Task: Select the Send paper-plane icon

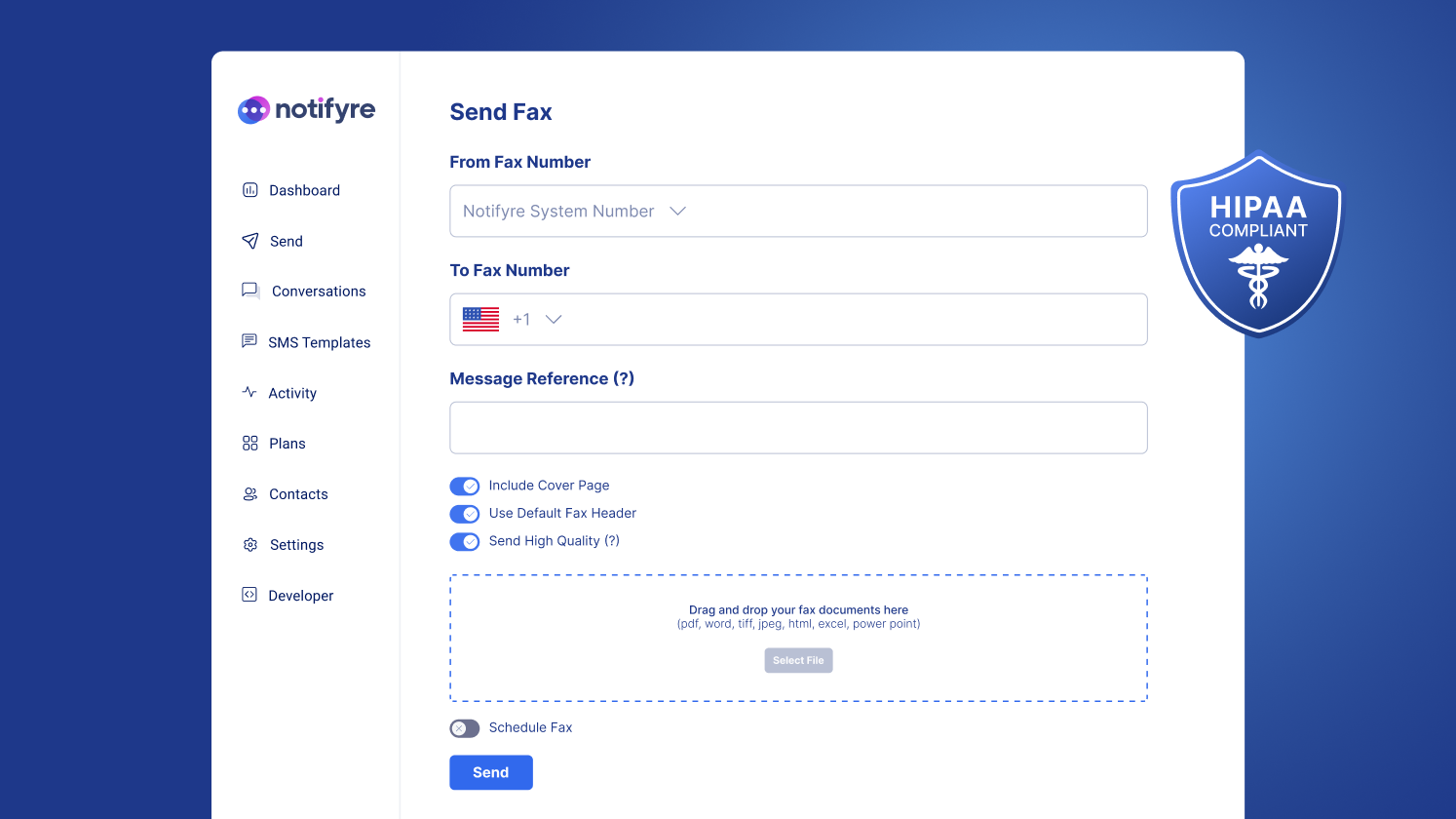Action: coord(250,241)
